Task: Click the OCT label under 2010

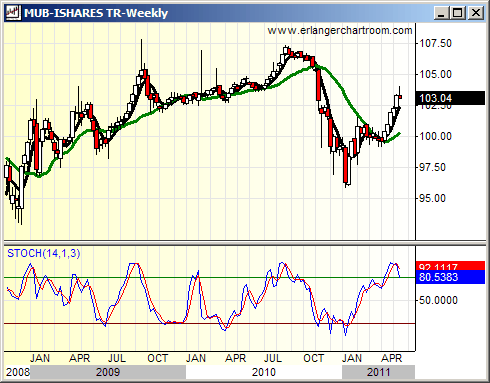Action: point(313,358)
